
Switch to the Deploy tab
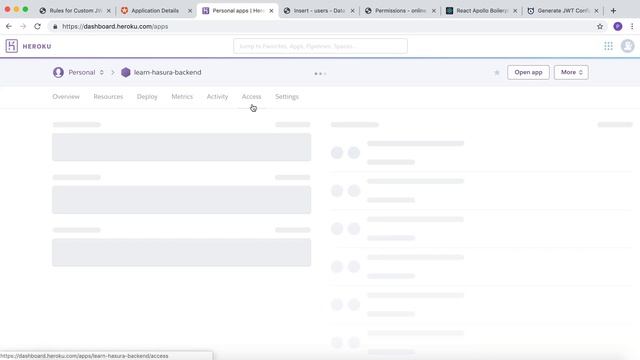point(147,97)
